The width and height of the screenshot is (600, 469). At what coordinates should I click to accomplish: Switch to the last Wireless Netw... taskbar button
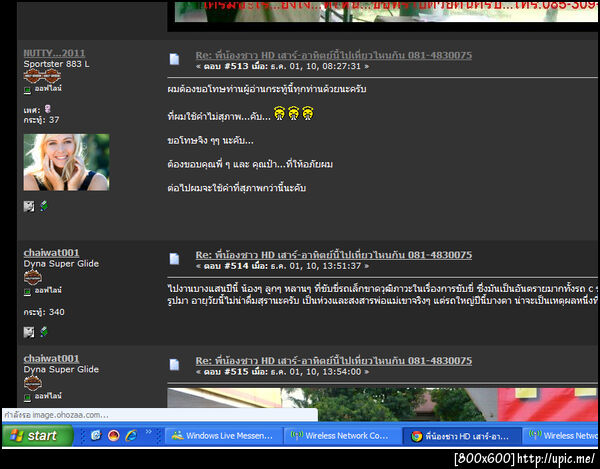(561, 436)
